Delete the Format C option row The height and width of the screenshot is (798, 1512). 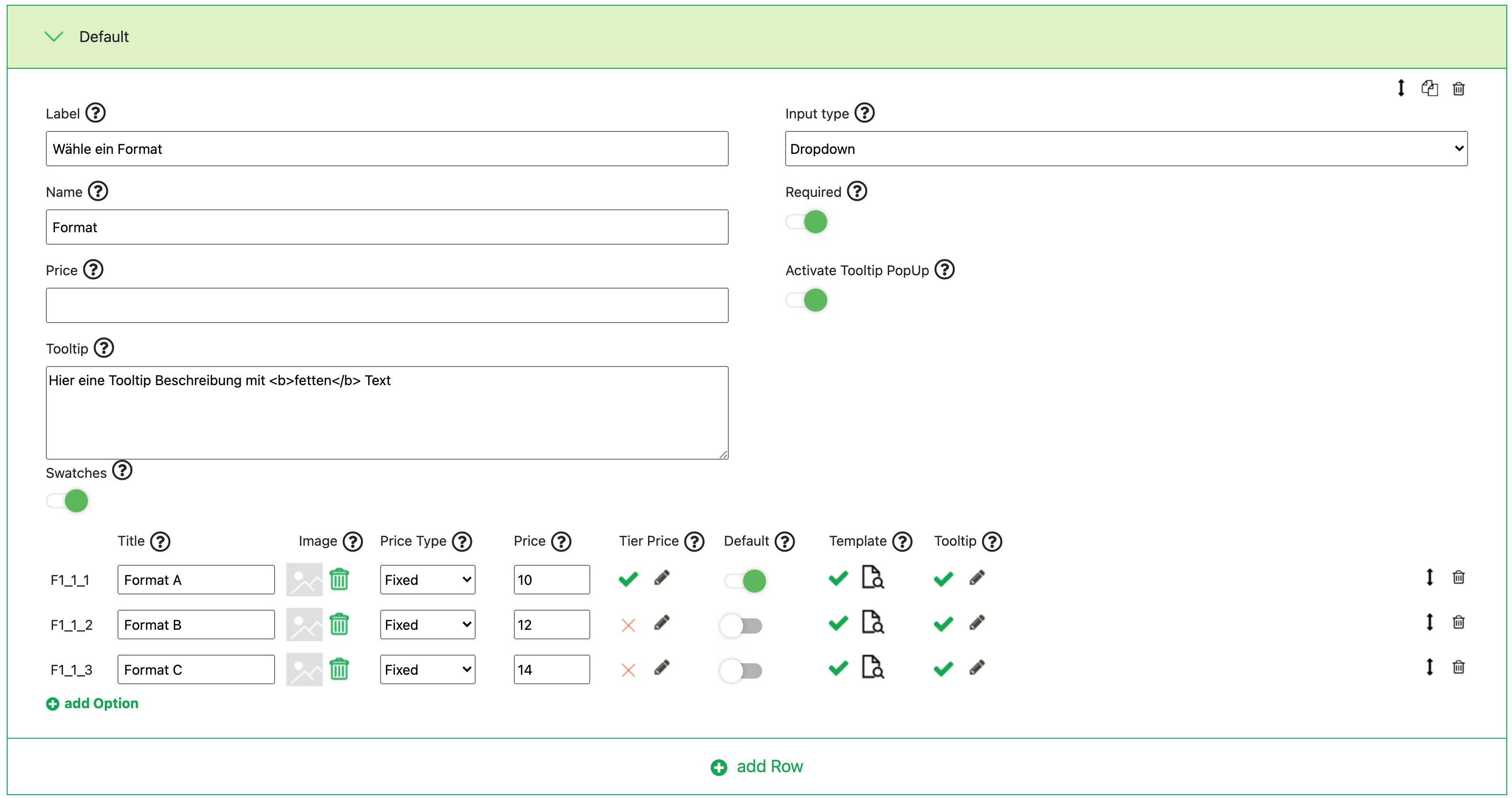point(1459,667)
